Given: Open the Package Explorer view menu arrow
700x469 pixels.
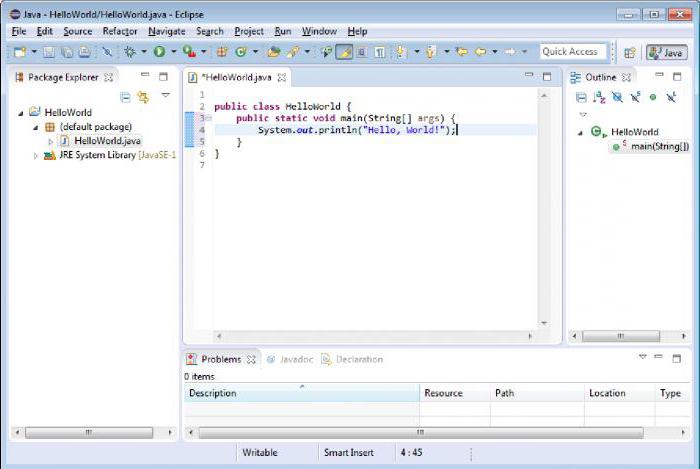Looking at the screenshot, I should tap(165, 96).
